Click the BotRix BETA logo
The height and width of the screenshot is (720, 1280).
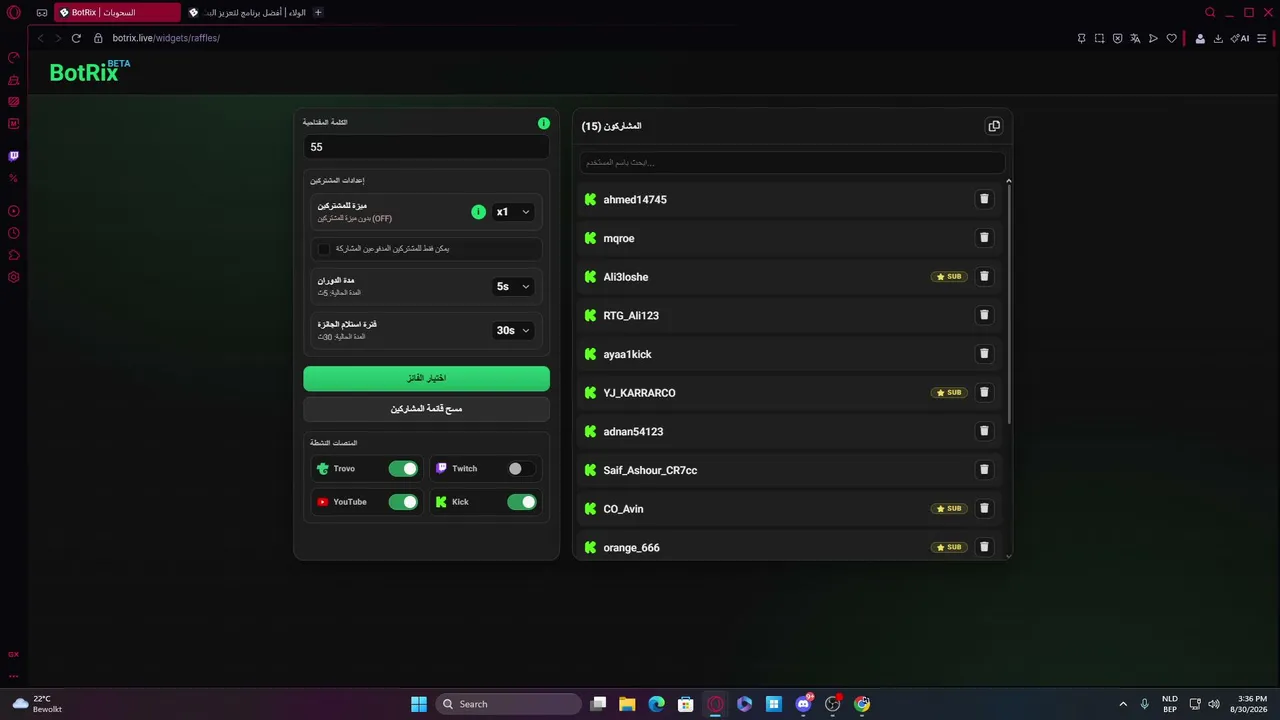pos(90,71)
